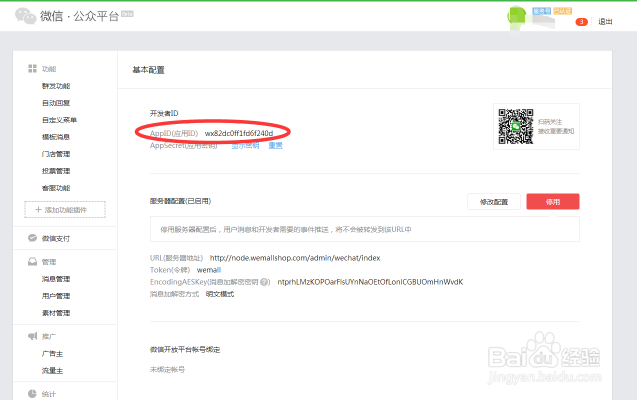Click the 服务号 blue badge
The image size is (637, 400).
click(542, 11)
